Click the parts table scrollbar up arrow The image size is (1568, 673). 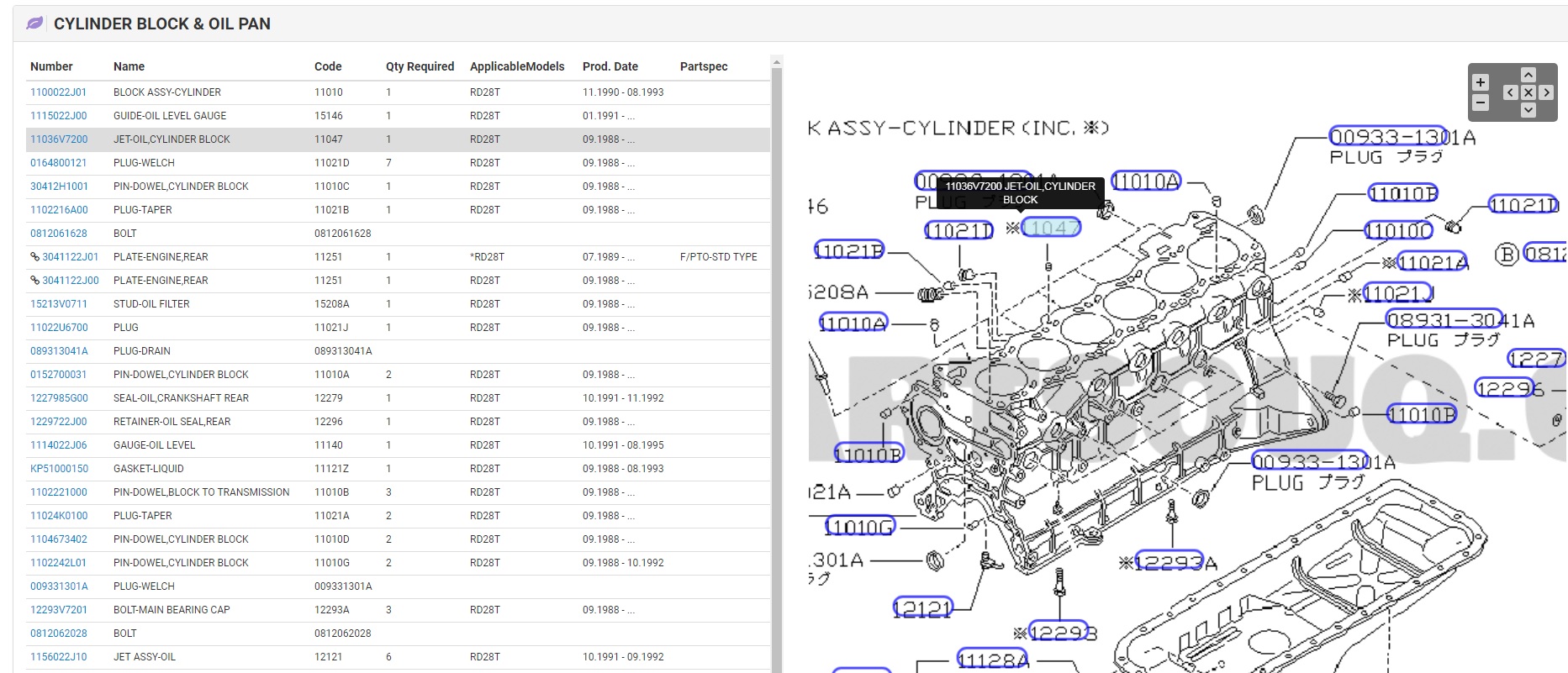[x=777, y=62]
